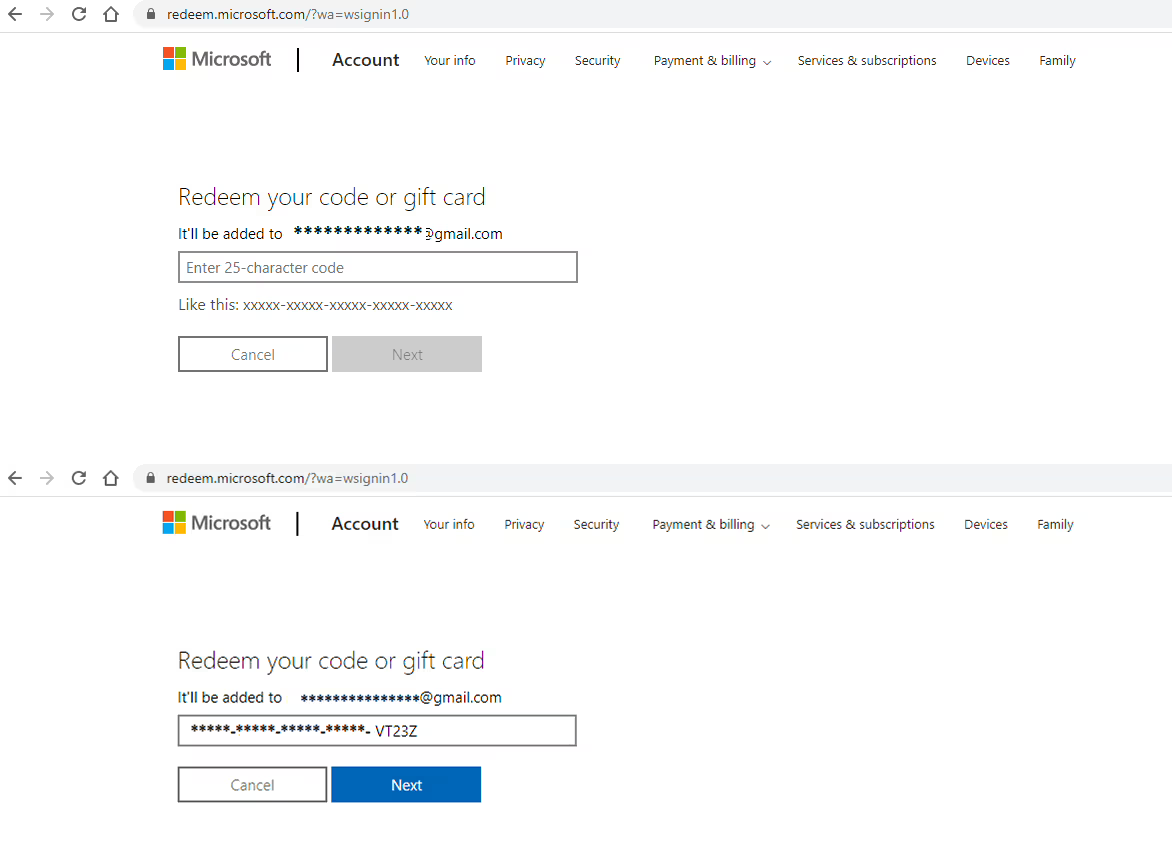
Task: Click the forward arrow in the bottom browser window
Action: tap(47, 478)
